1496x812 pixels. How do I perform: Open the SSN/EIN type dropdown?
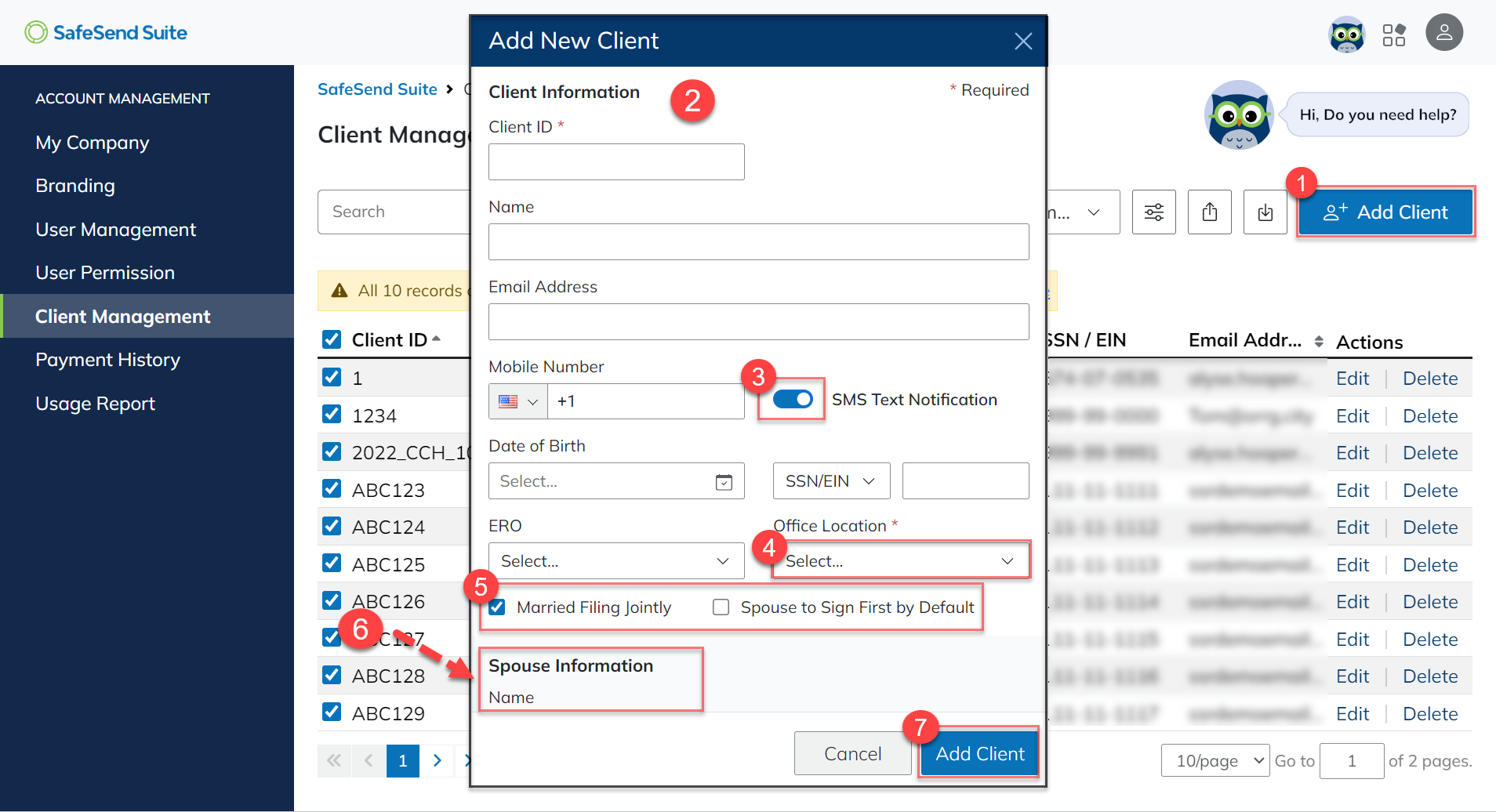click(x=830, y=480)
